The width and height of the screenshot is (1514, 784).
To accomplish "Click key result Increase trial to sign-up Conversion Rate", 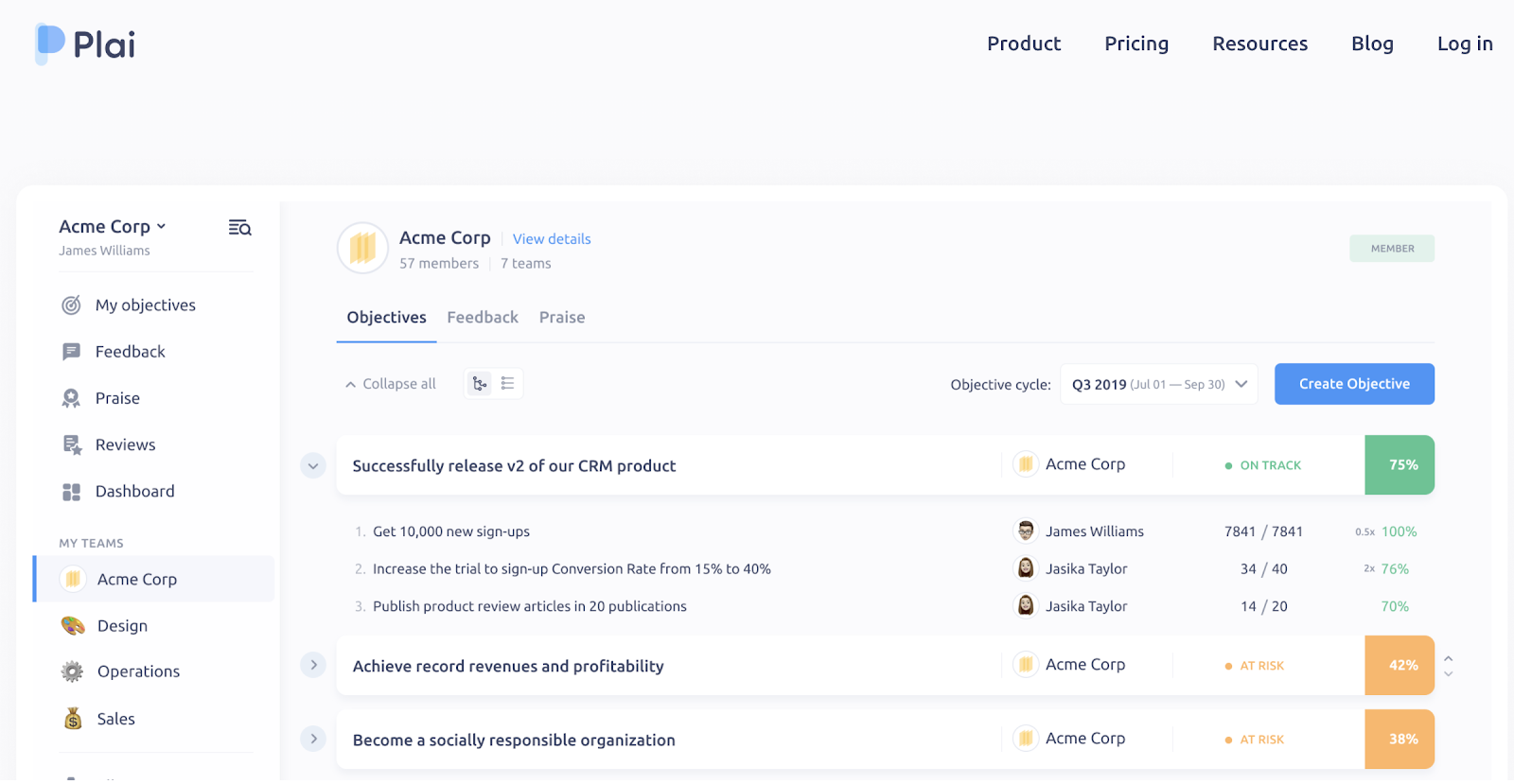I will click(x=572, y=569).
